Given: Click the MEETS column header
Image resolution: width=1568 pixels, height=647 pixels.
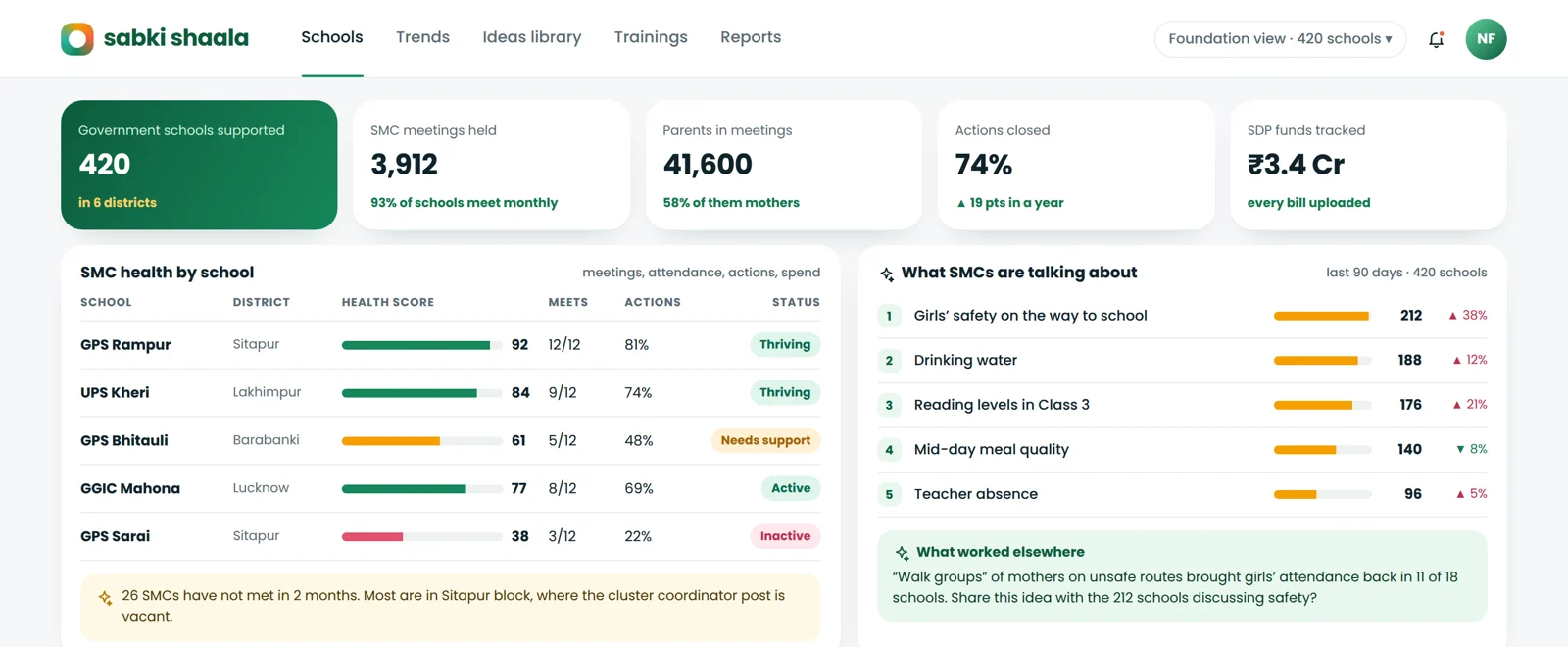Looking at the screenshot, I should point(568,302).
